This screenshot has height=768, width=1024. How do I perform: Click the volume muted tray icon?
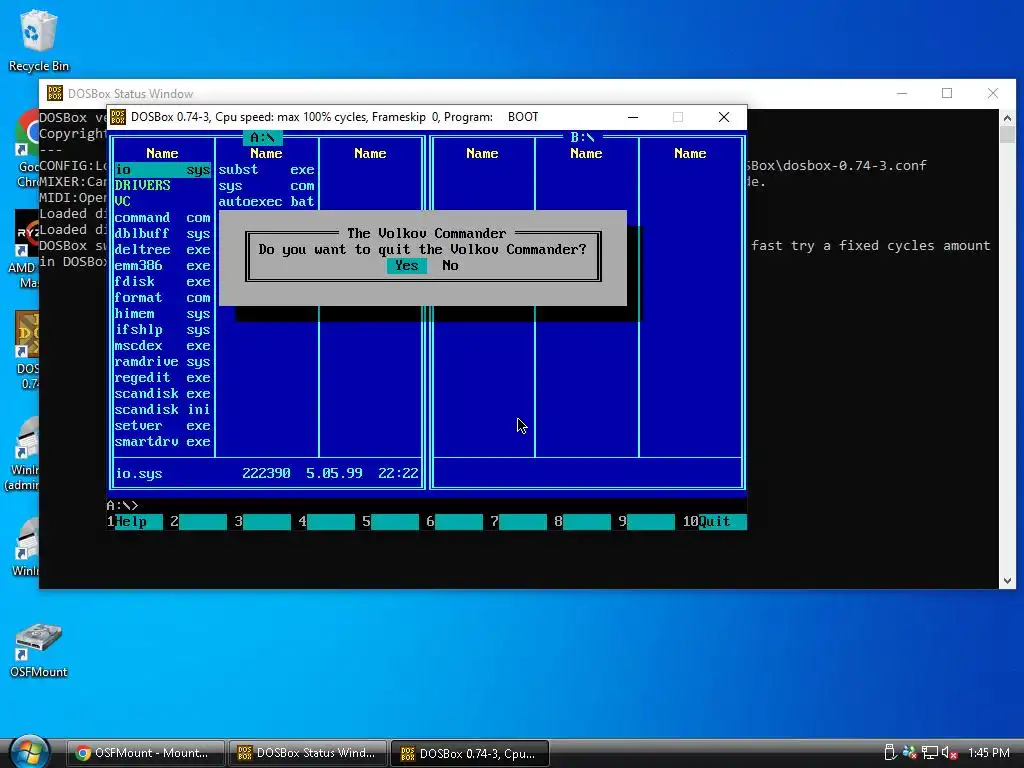click(950, 753)
